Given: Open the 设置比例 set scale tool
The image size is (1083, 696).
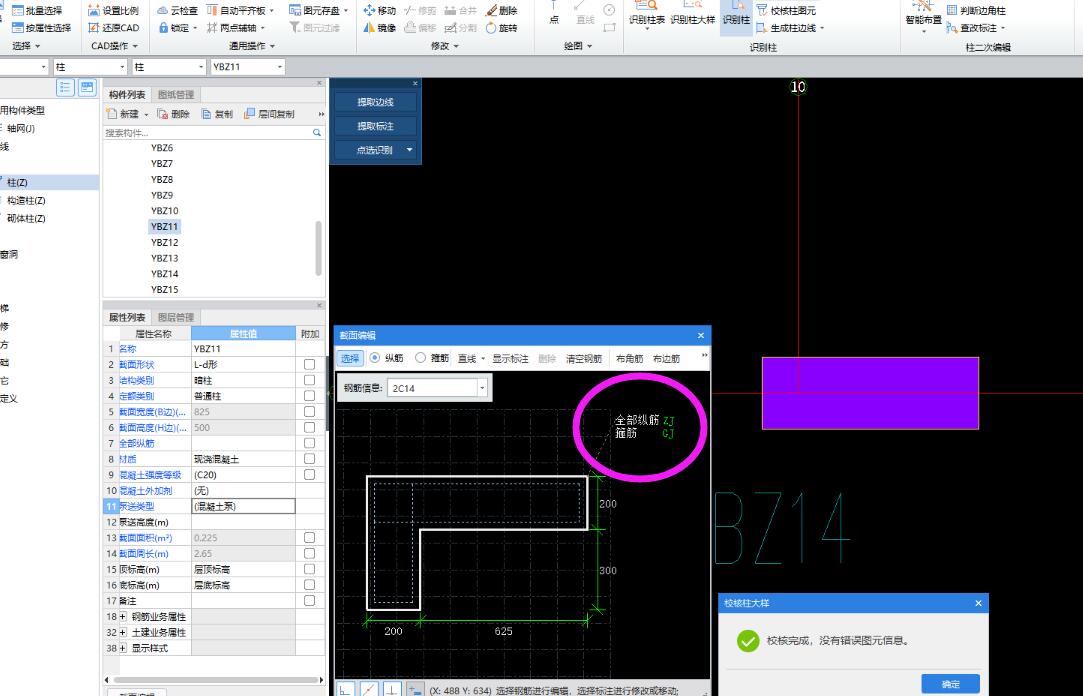Looking at the screenshot, I should pos(113,10).
